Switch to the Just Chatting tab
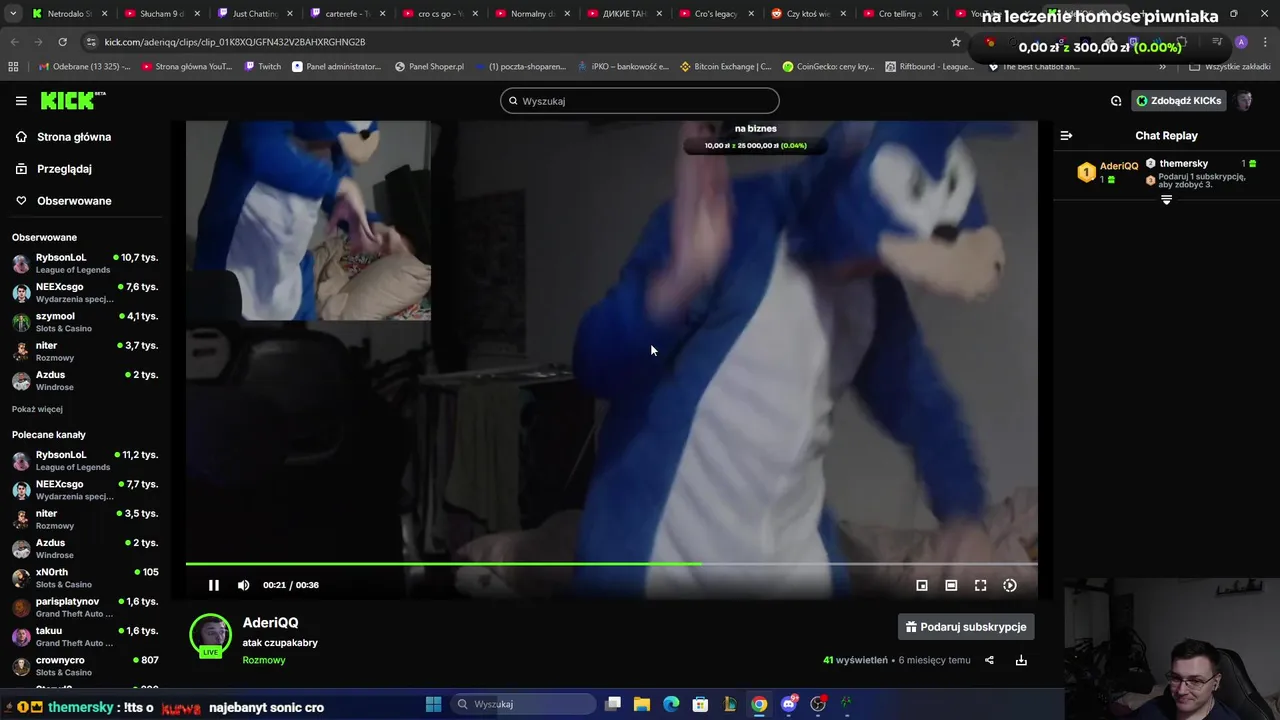Viewport: 1280px width, 720px height. [254, 14]
